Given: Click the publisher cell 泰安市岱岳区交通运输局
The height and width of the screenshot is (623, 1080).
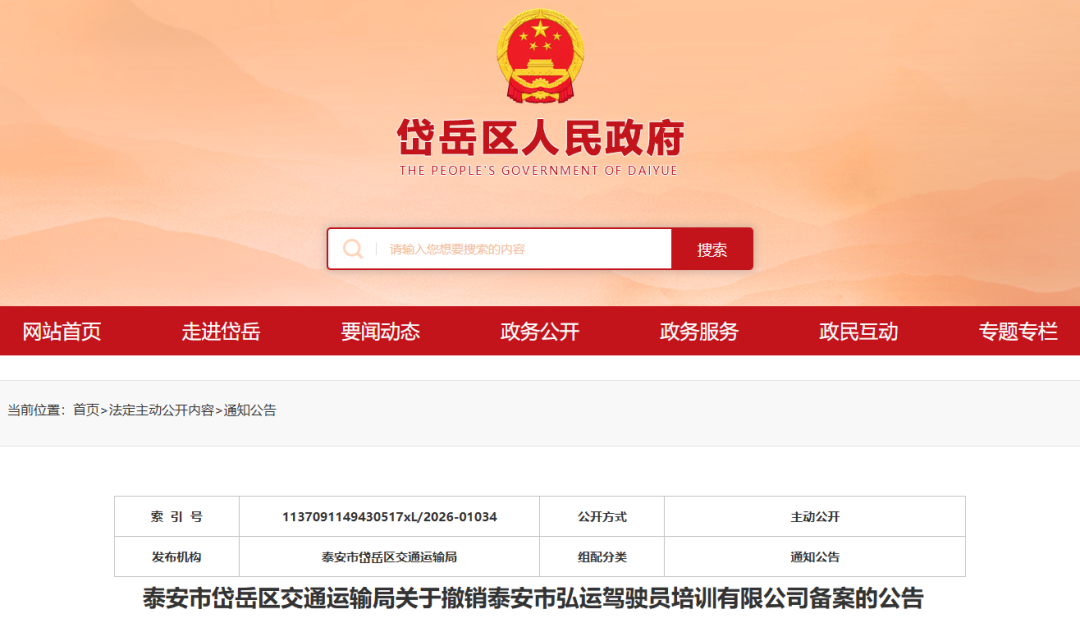Looking at the screenshot, I should click(x=389, y=557).
